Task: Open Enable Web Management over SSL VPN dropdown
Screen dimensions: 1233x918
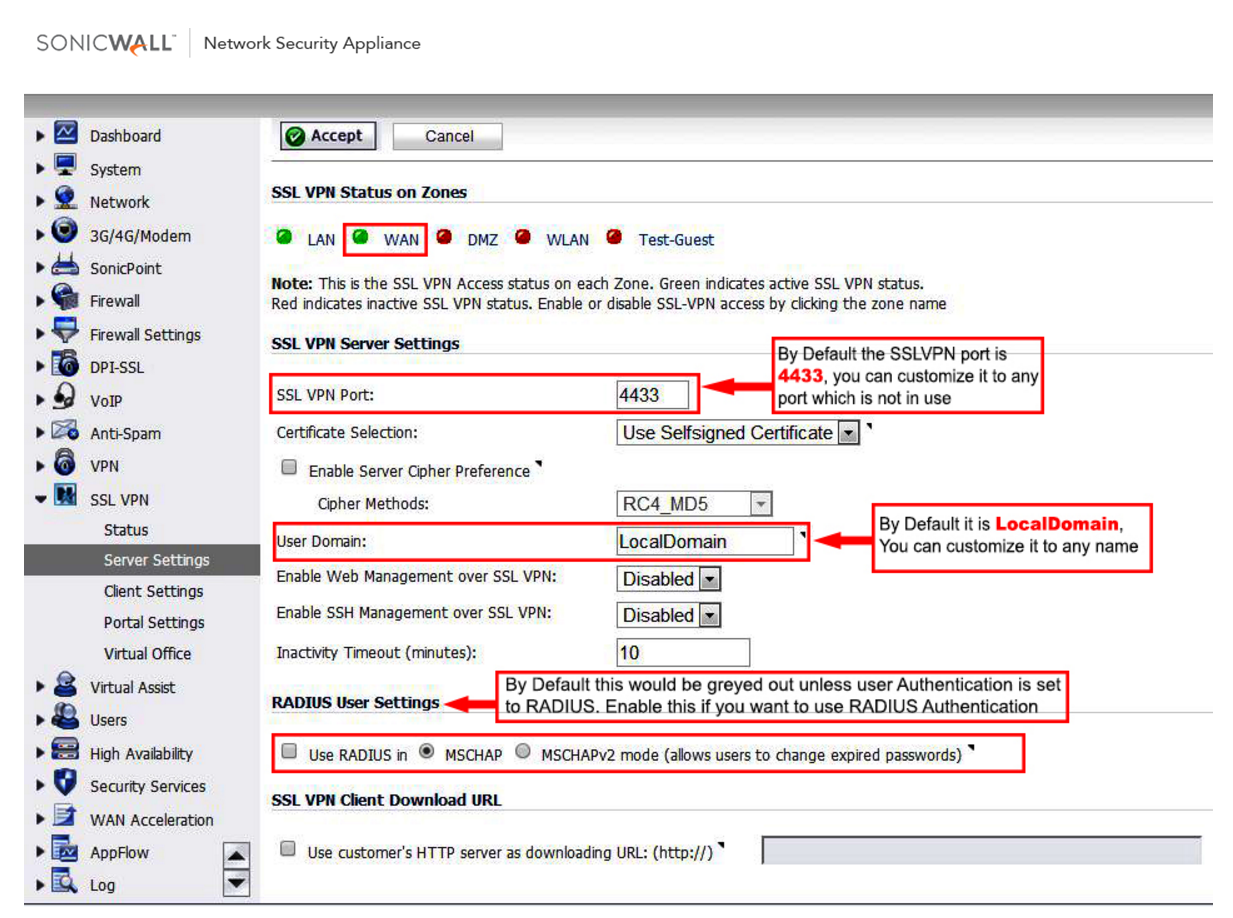Action: click(x=668, y=579)
